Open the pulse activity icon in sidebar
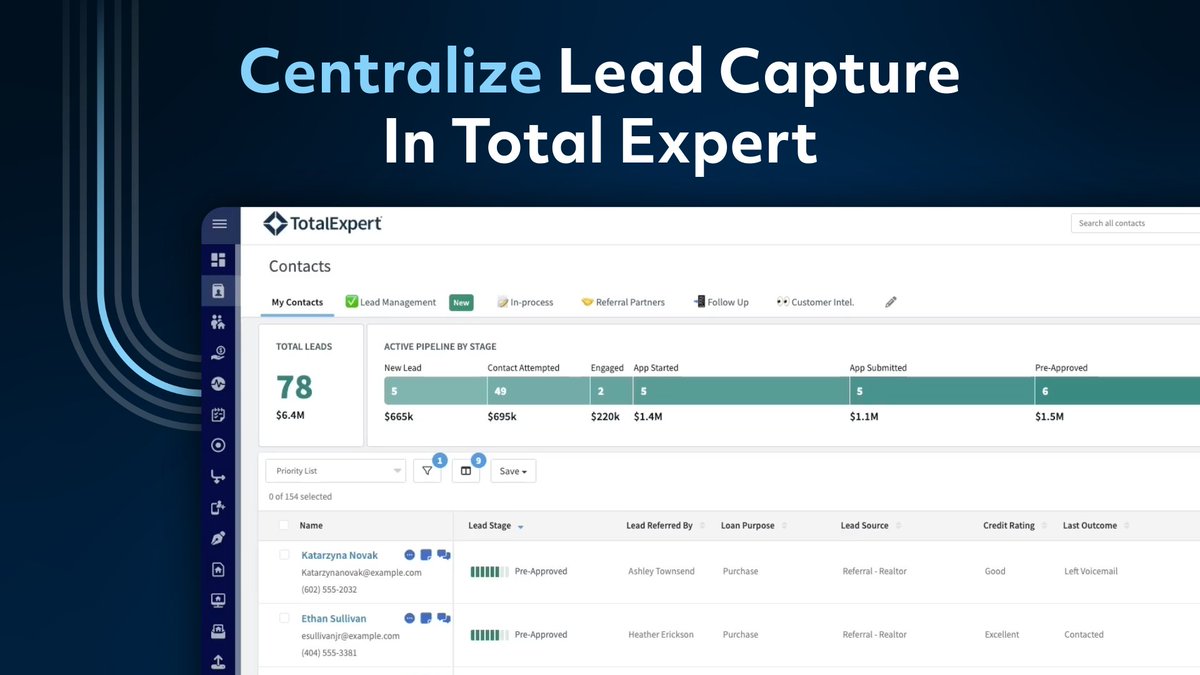Screen dimensions: 1200x675 [219, 383]
